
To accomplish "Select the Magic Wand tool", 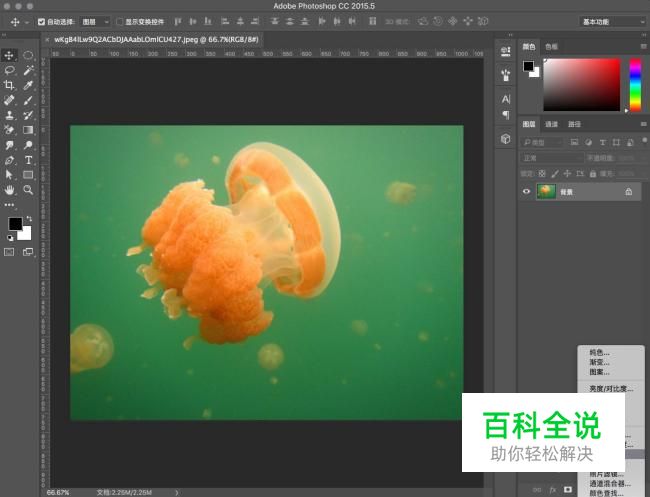I will point(28,70).
